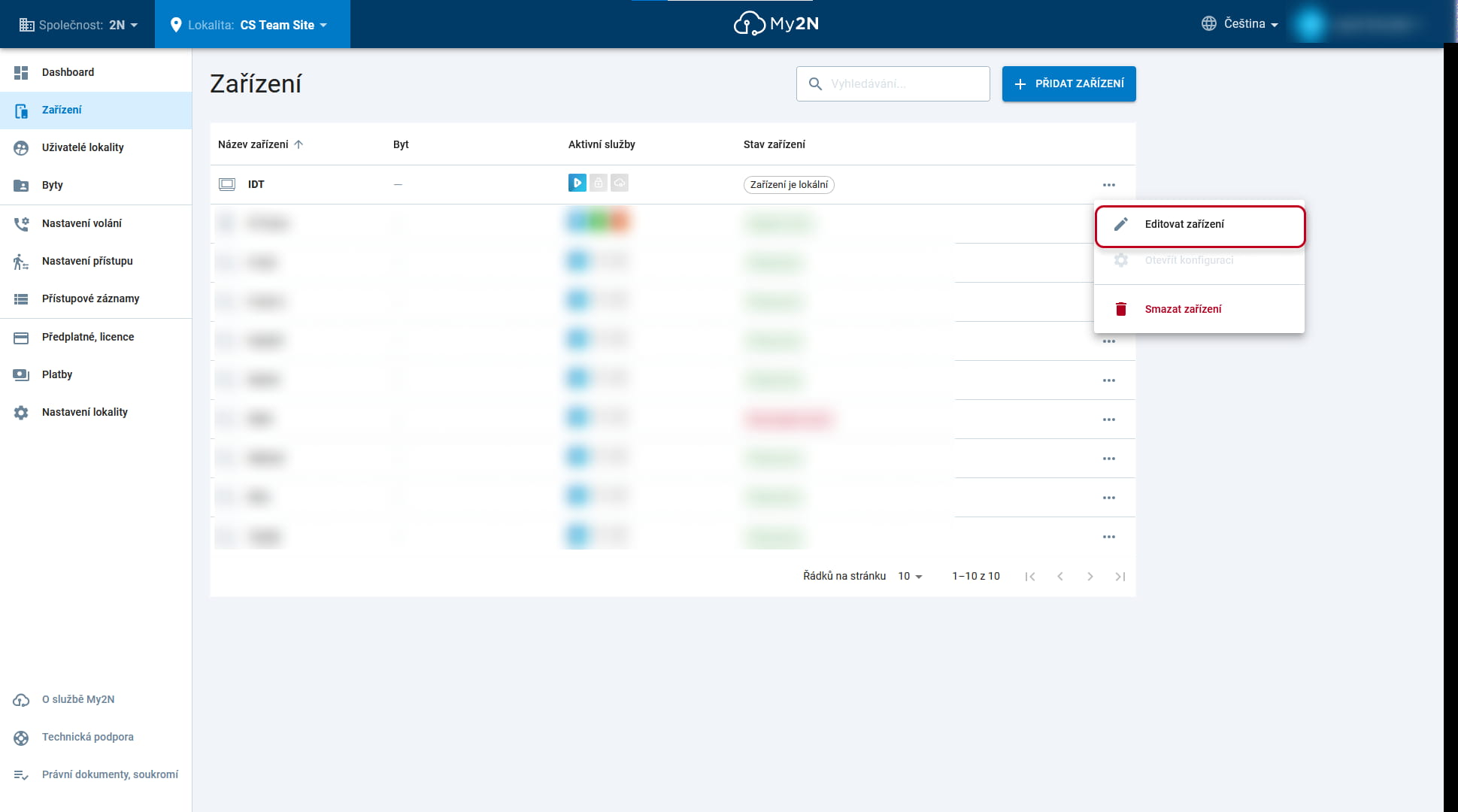Click the pencil edit icon in menu
The width and height of the screenshot is (1458, 812).
pos(1120,224)
